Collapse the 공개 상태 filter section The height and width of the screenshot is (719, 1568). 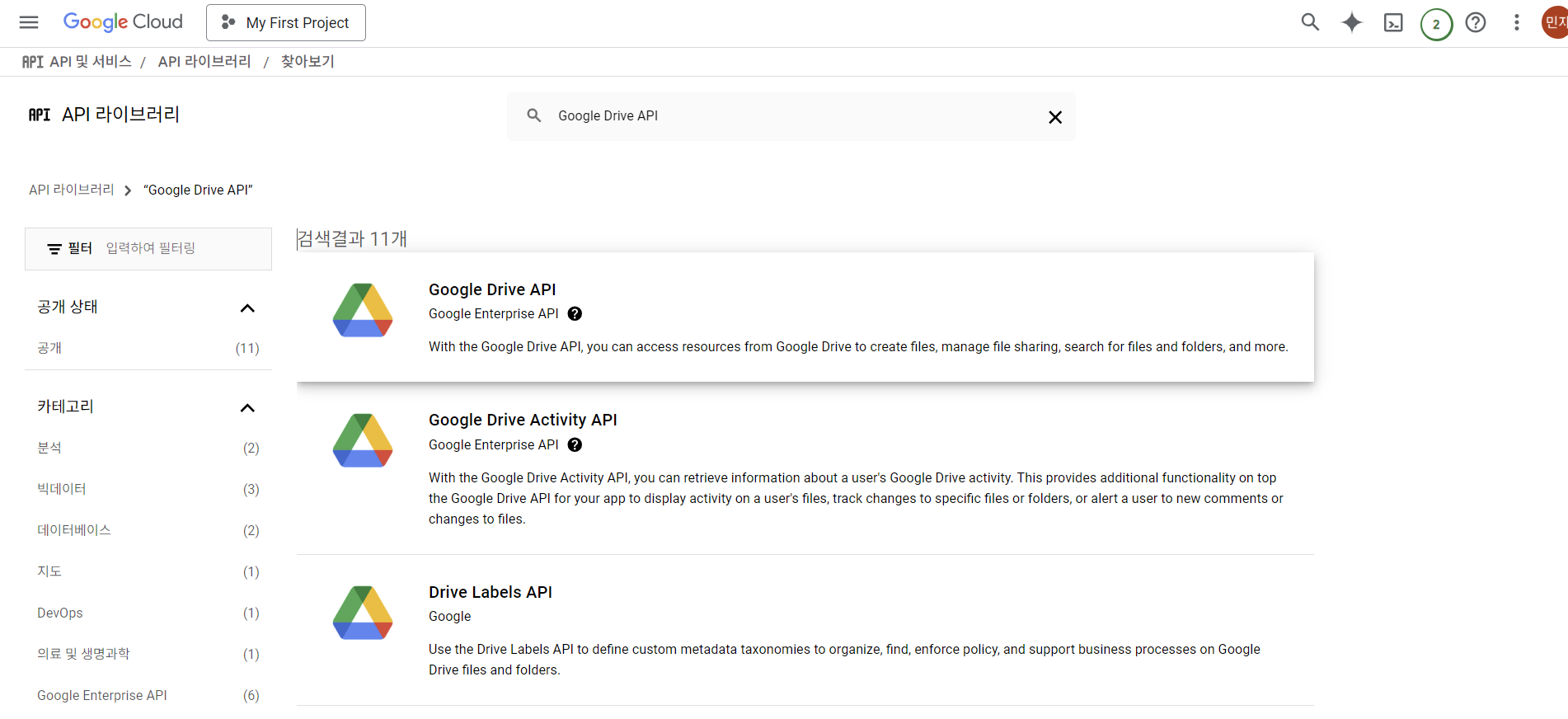(x=247, y=308)
